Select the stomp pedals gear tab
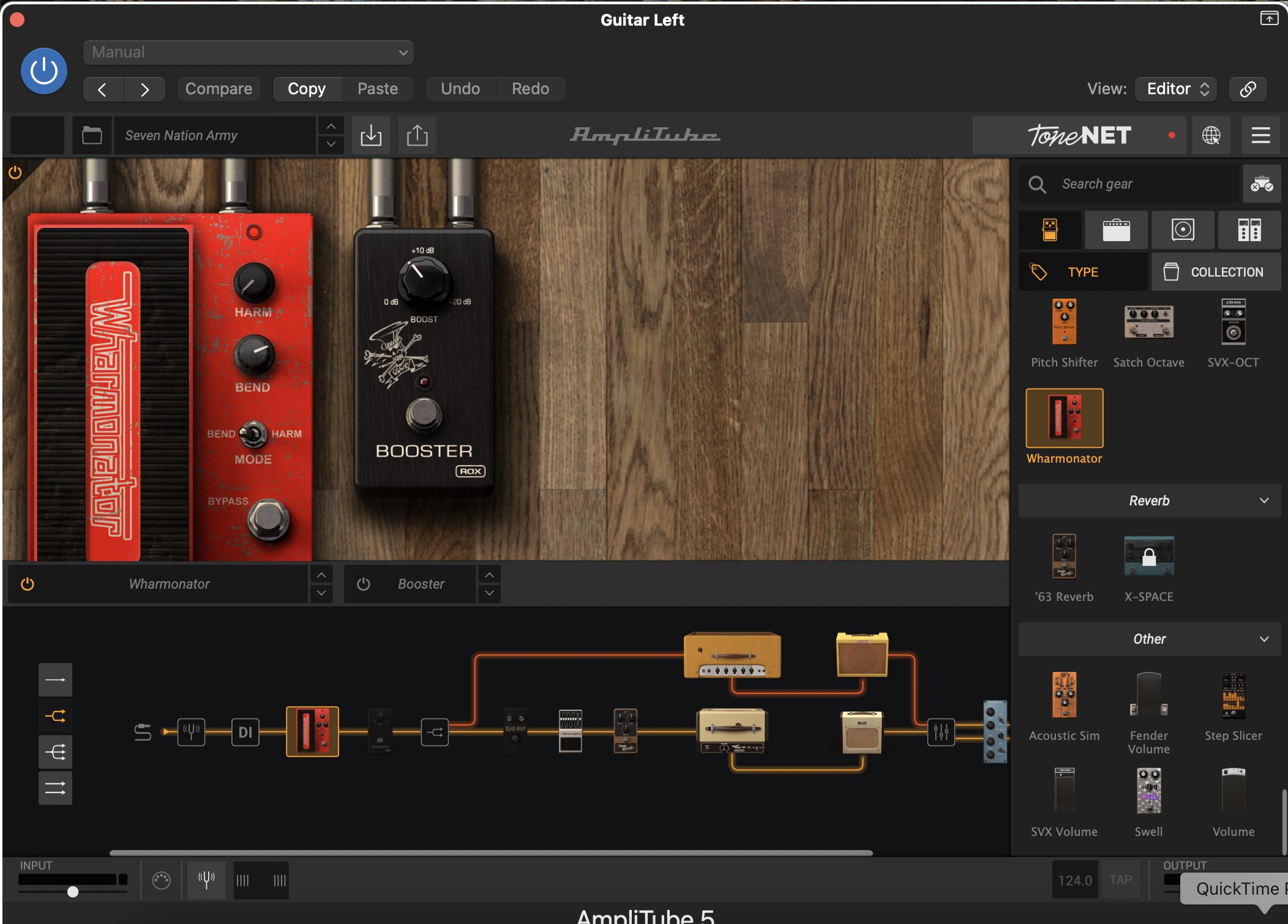Screen dimensions: 1288x924 click(x=1050, y=230)
